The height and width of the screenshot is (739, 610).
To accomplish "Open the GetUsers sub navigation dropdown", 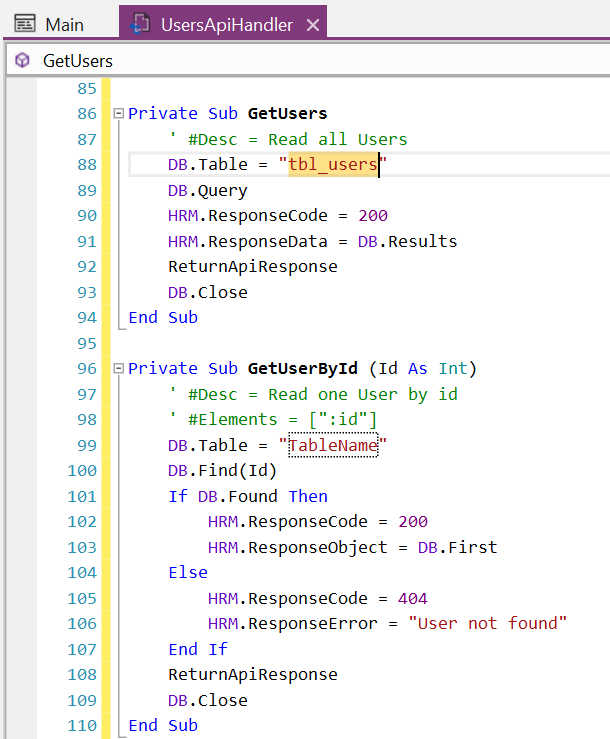I will click(308, 61).
